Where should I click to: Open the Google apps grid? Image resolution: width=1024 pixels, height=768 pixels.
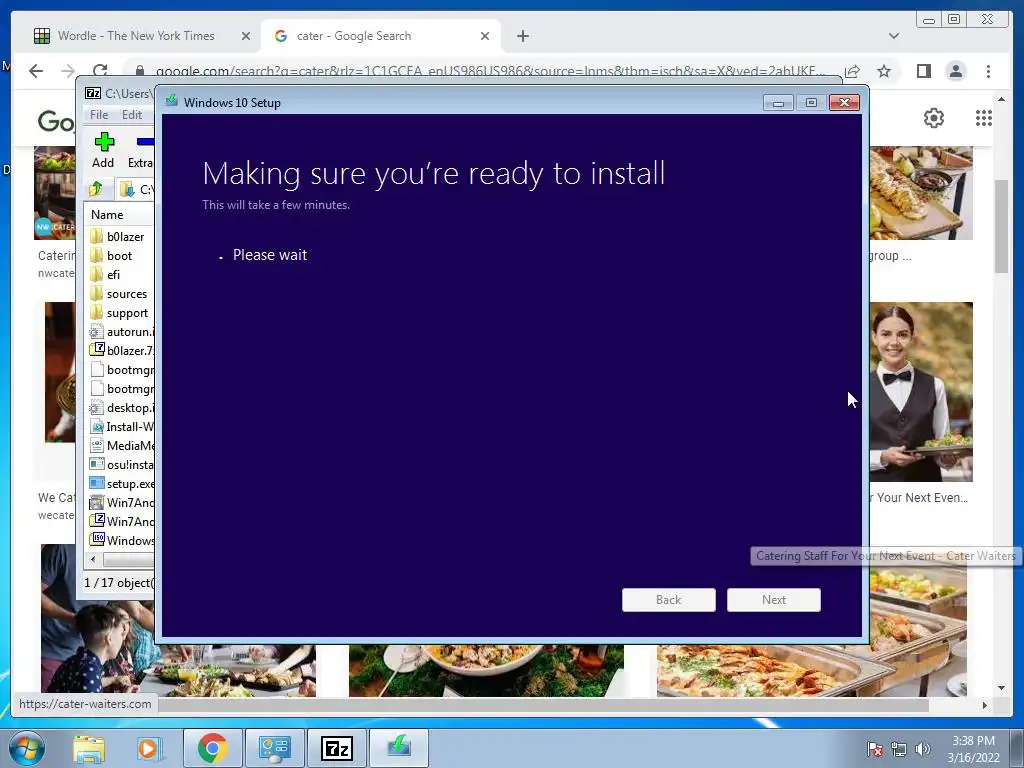[x=984, y=118]
